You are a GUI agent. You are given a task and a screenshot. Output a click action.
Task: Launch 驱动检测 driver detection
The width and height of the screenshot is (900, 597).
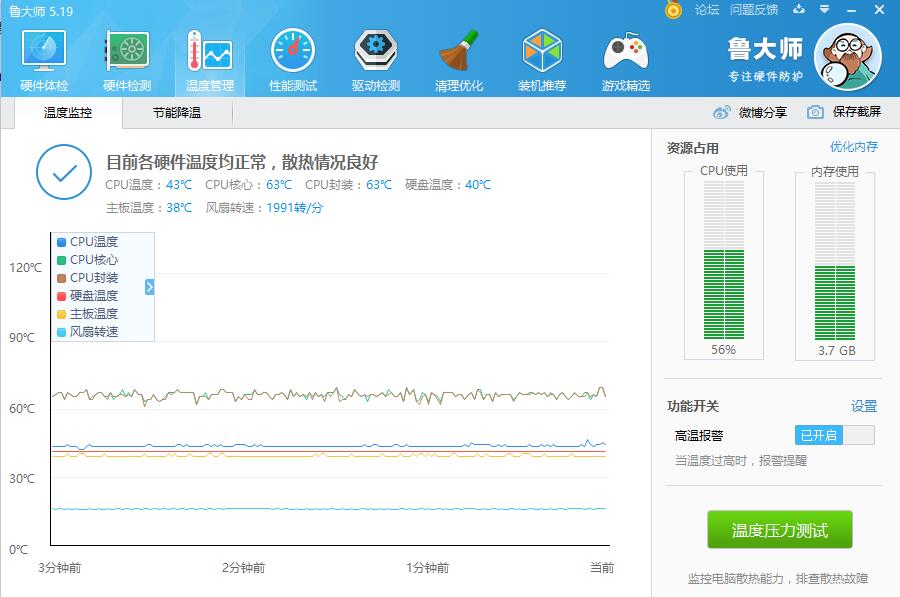click(x=377, y=55)
